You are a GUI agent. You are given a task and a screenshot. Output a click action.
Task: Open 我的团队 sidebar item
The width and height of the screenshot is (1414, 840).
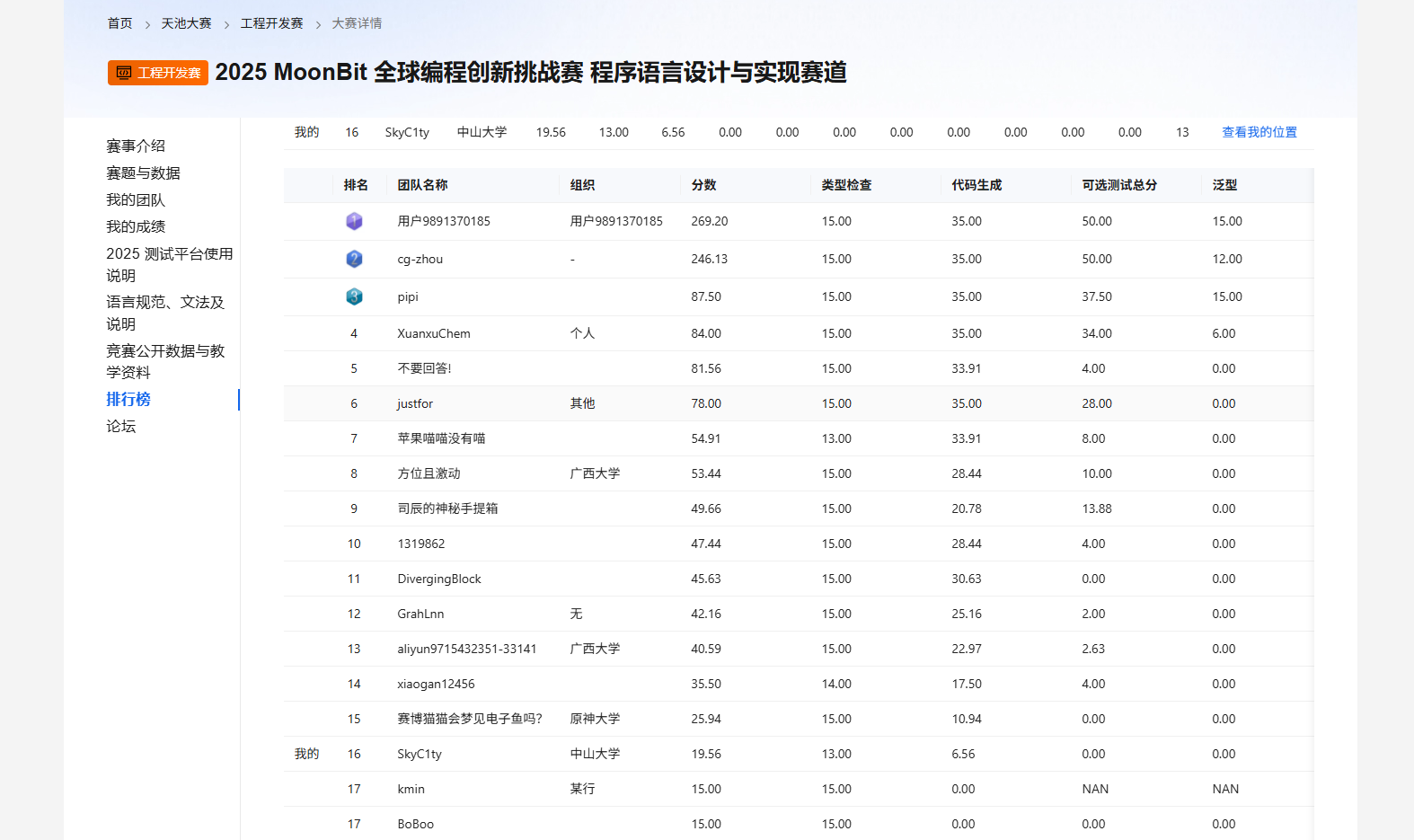(x=136, y=199)
